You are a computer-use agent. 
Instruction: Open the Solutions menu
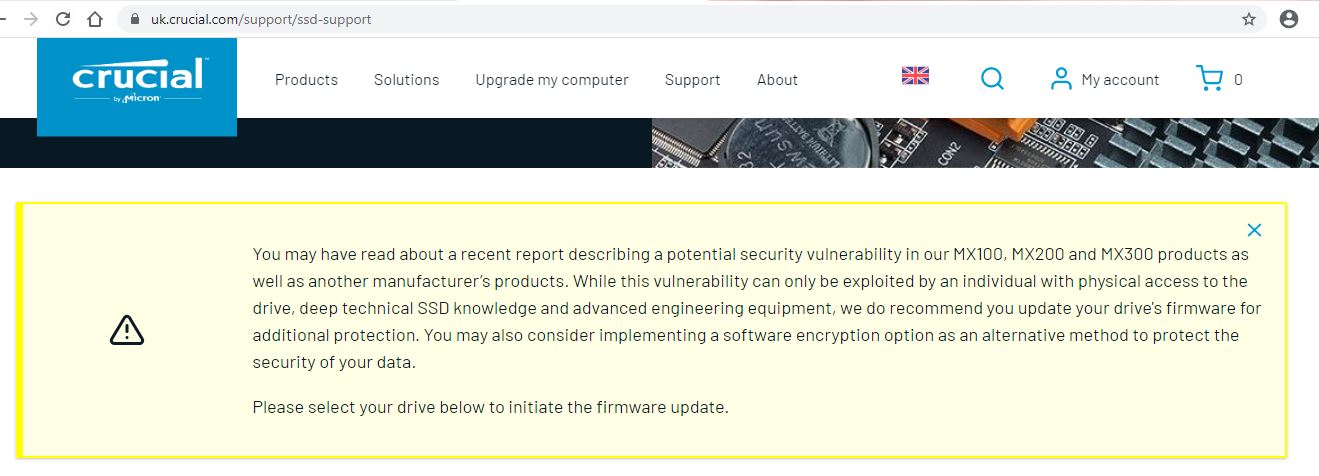[x=406, y=80]
